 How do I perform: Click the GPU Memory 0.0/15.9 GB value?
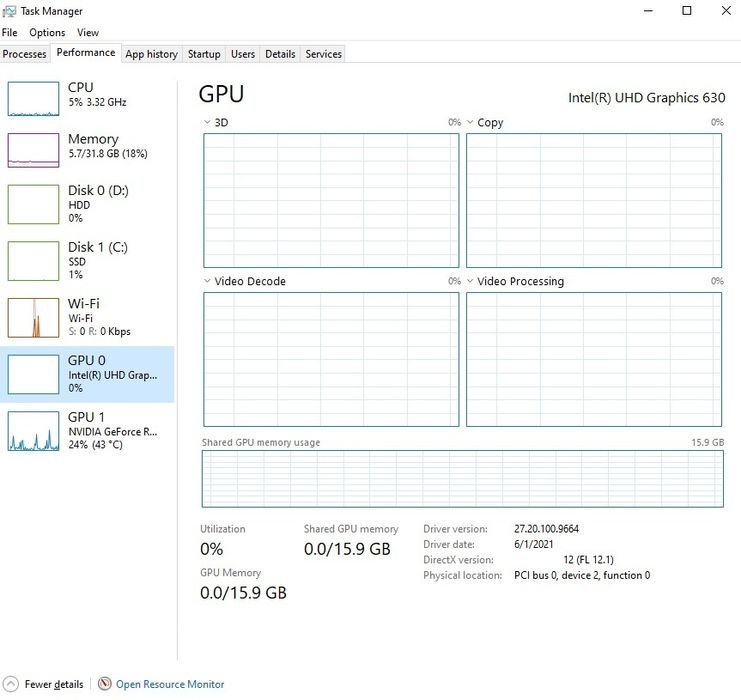[x=243, y=593]
